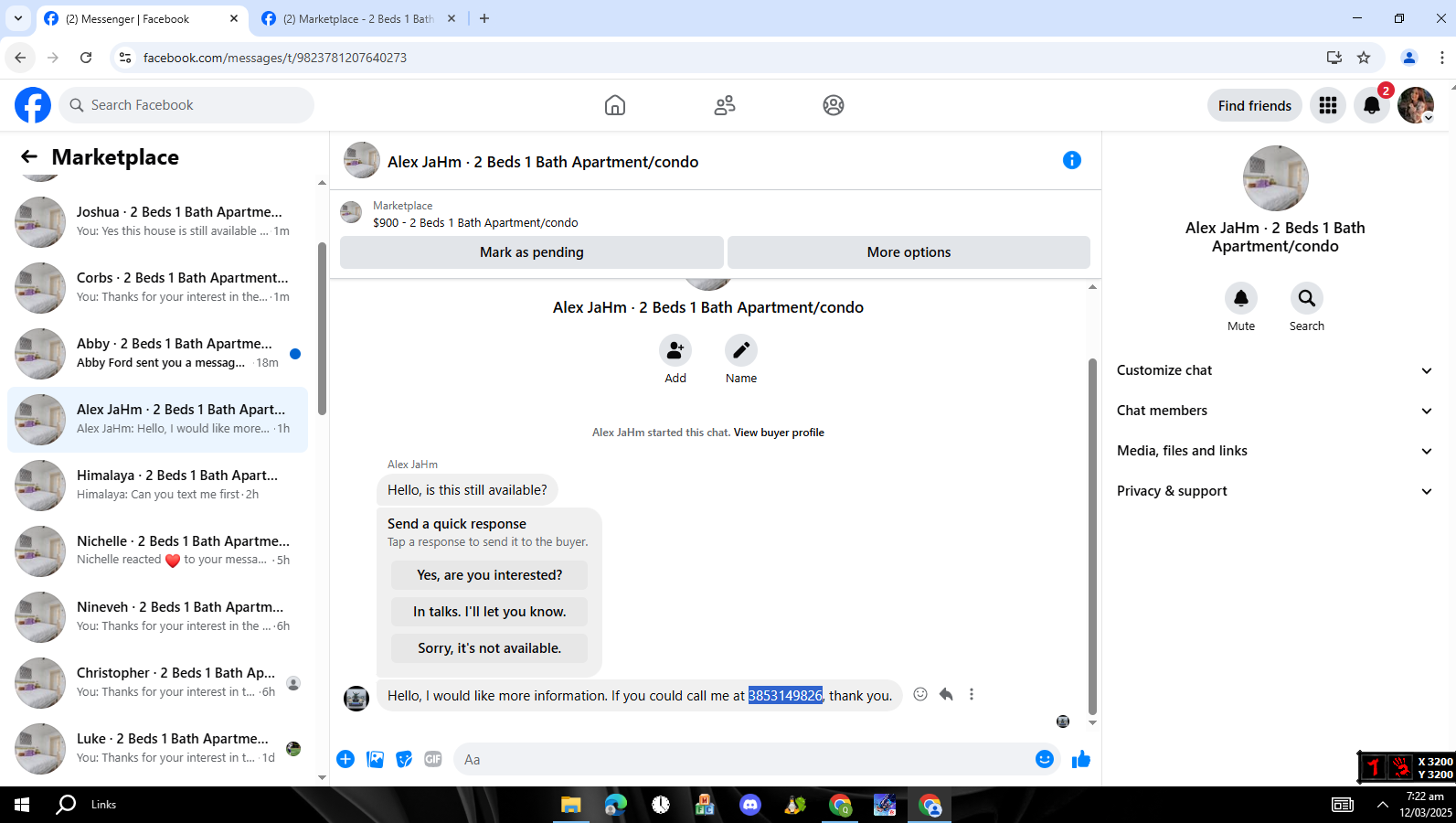Open the Groups icon in top navigation
The height and width of the screenshot is (823, 1456).
pyautogui.click(x=834, y=105)
